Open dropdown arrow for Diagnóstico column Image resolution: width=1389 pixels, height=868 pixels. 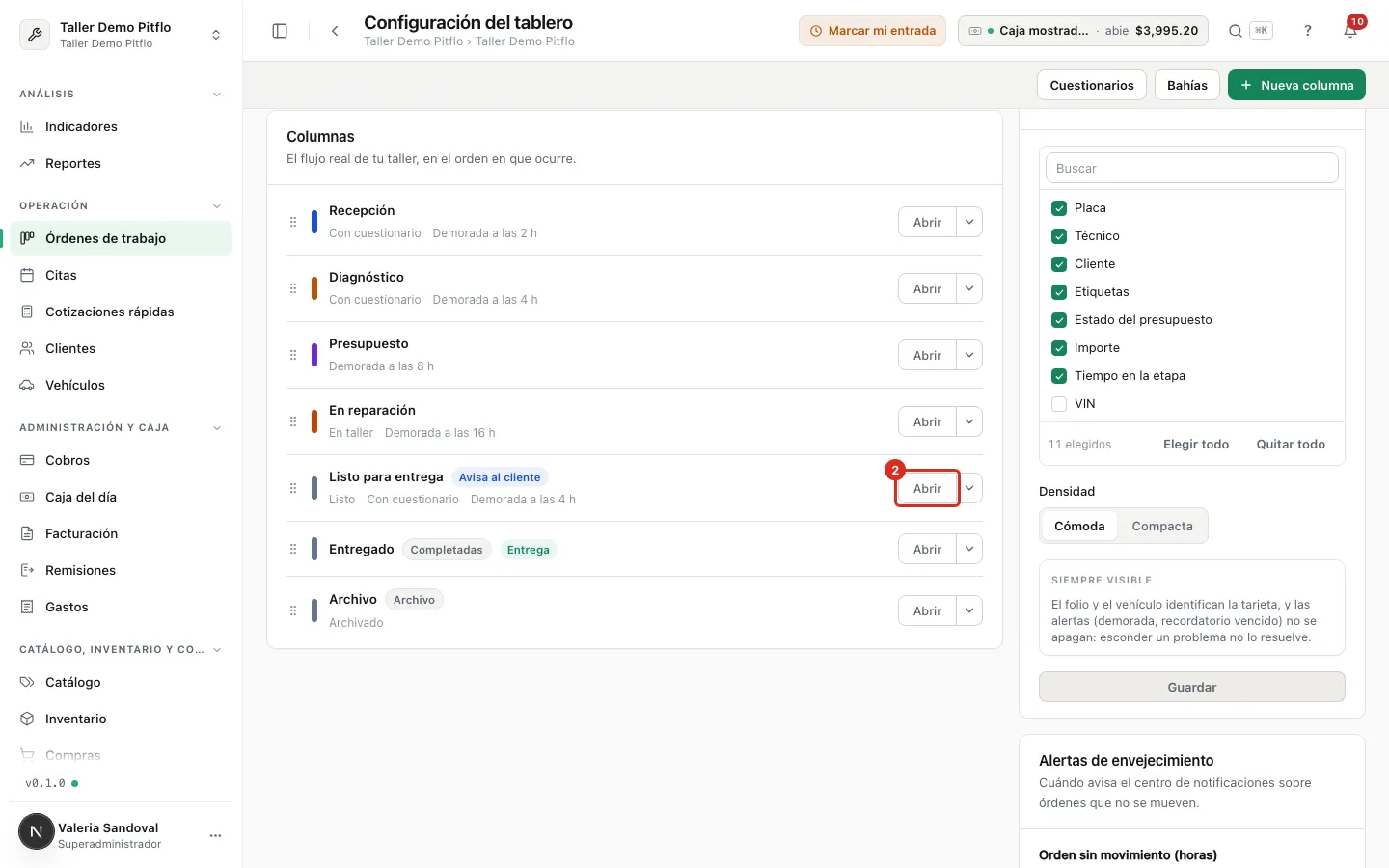tap(969, 288)
